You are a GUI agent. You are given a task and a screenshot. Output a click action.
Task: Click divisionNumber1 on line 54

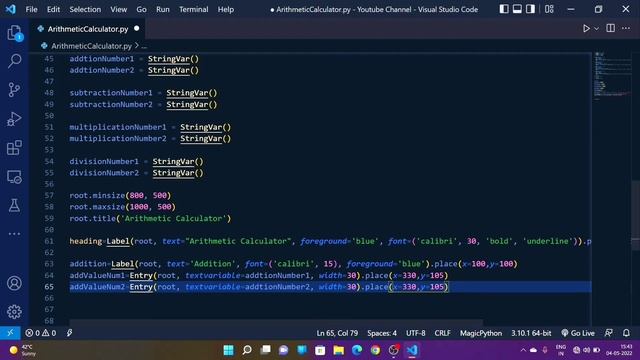coord(104,161)
